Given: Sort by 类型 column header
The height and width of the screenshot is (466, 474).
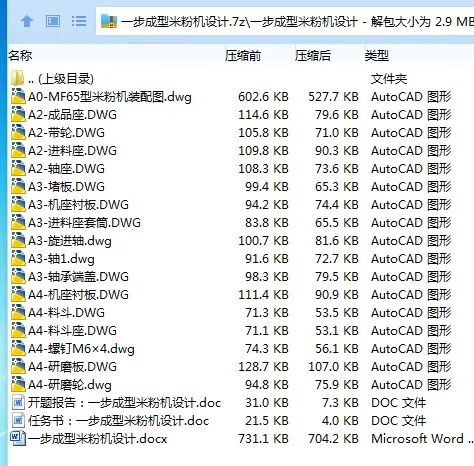Looking at the screenshot, I should pos(377,55).
